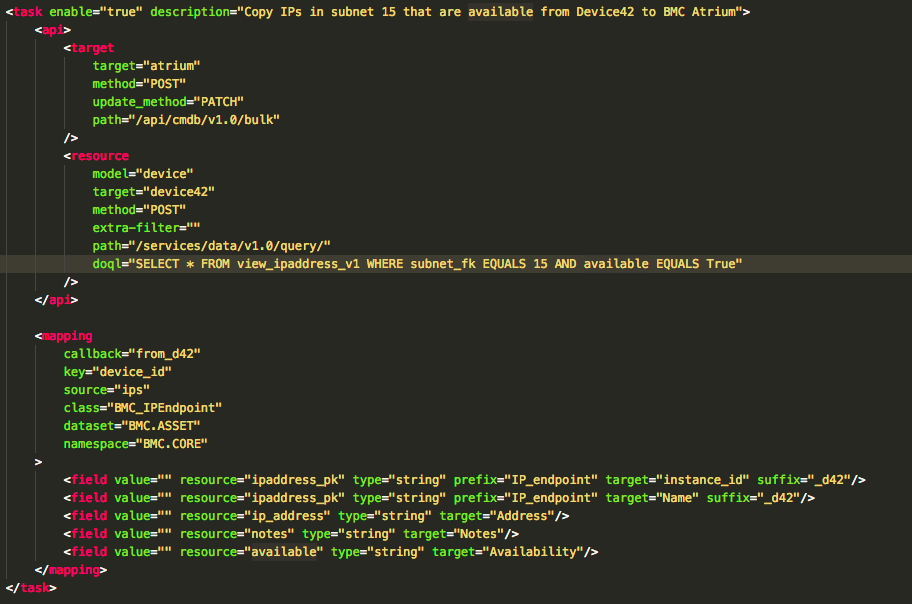
Task: Click the field line targeting instance_id
Action: tap(464, 480)
